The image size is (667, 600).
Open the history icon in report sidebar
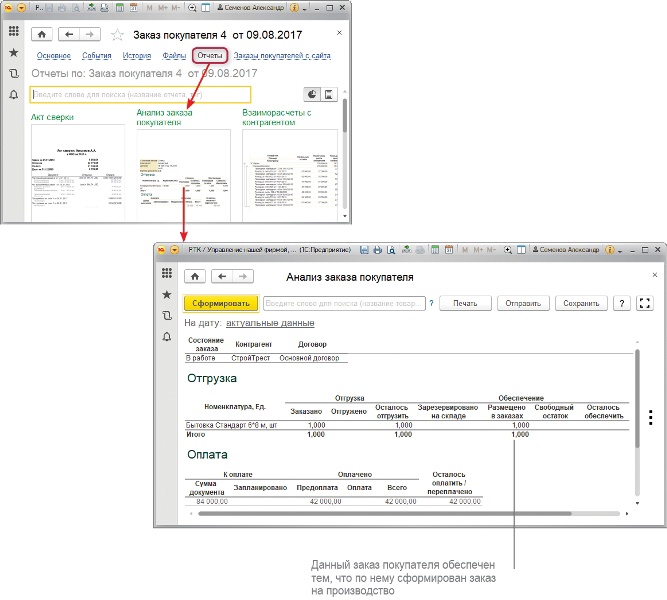click(167, 315)
